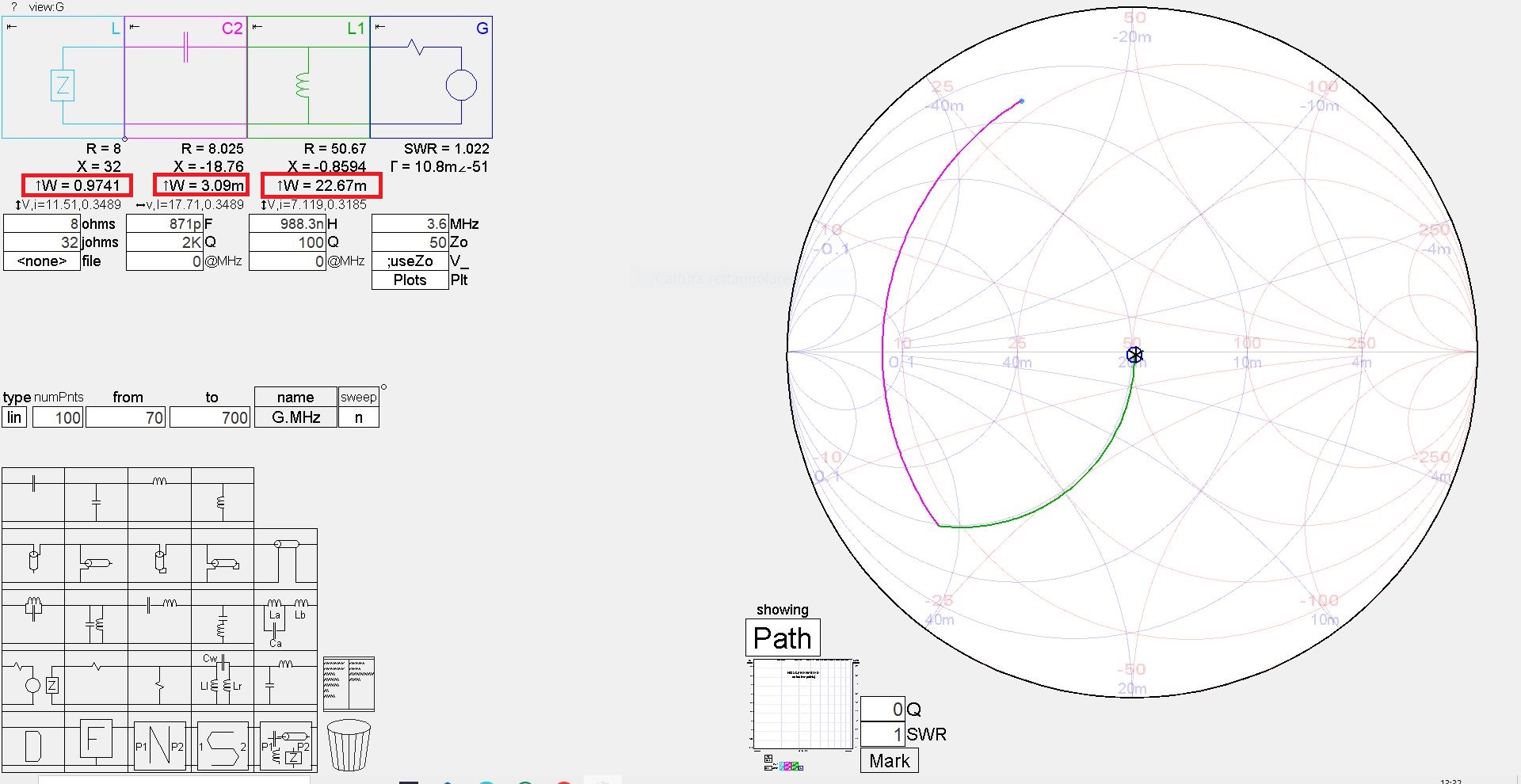This screenshot has width=1521, height=784.
Task: Toggle the arrow in L1 block corner
Action: (257, 27)
